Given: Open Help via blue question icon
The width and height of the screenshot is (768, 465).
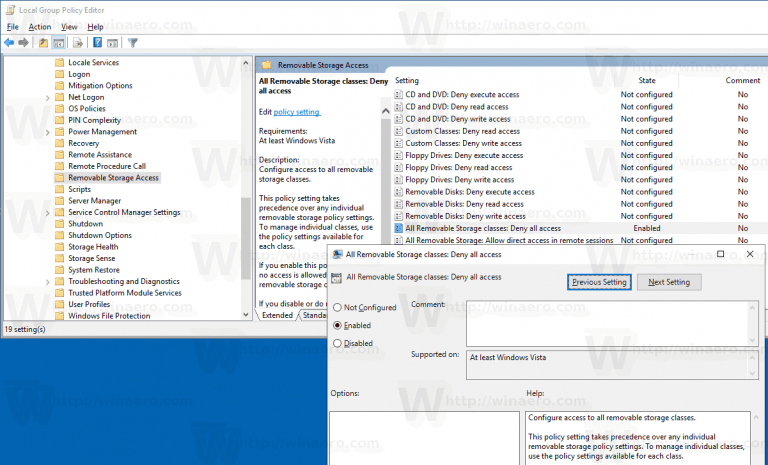Looking at the screenshot, I should [97, 43].
